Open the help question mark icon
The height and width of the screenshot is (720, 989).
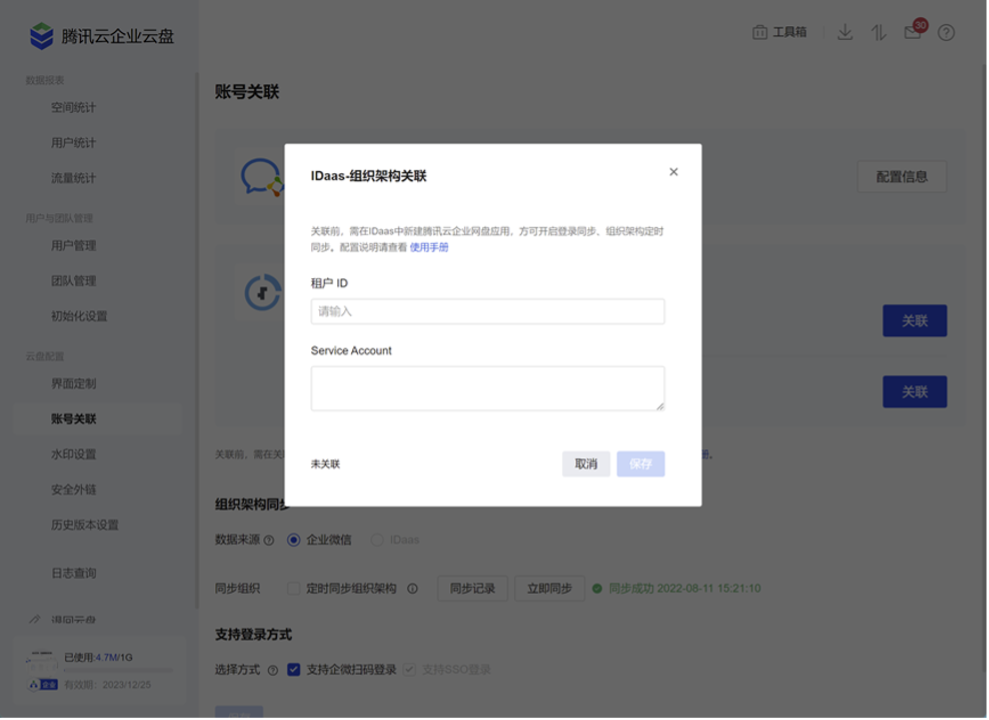click(x=947, y=33)
